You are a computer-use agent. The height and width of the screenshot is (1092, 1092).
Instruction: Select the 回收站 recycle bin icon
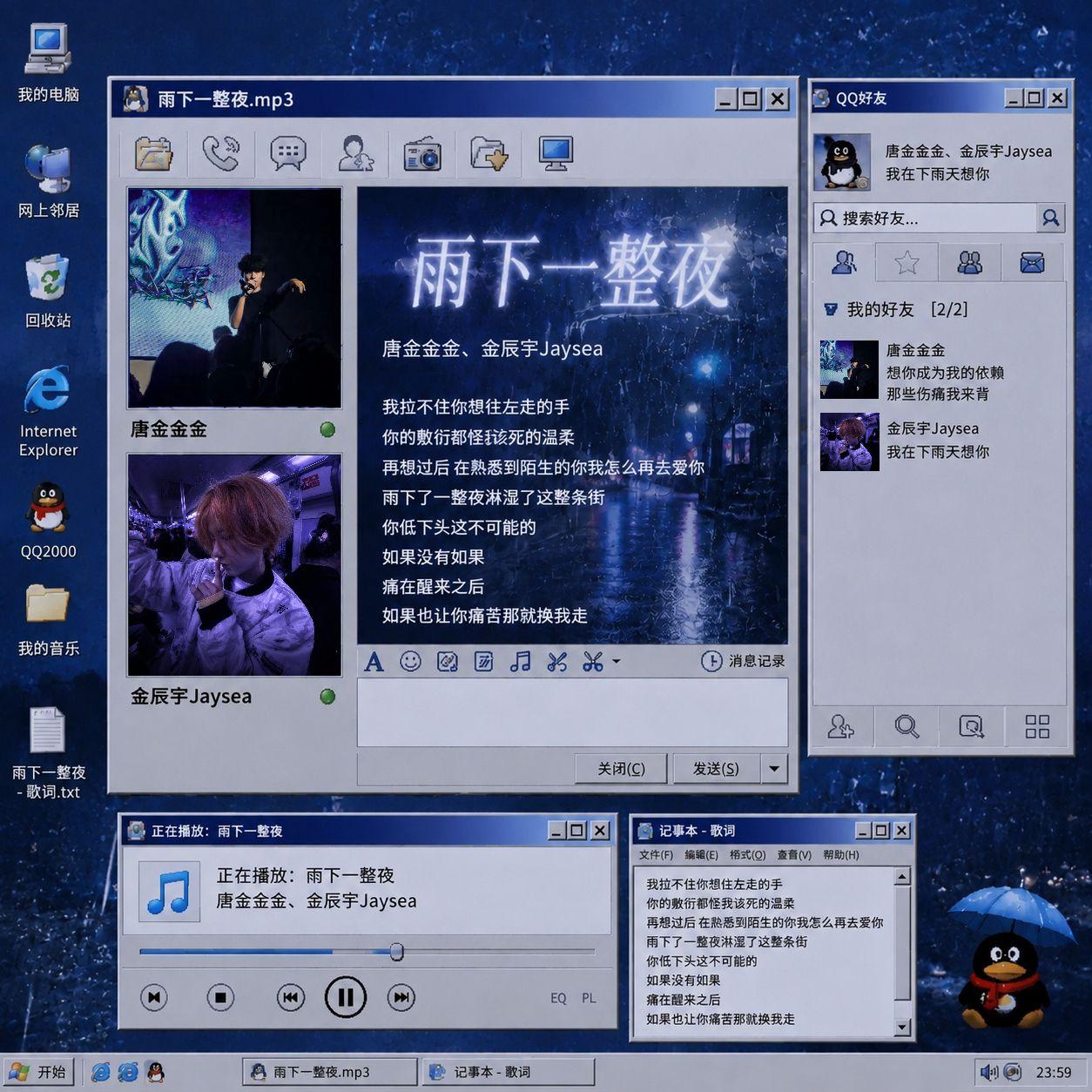click(48, 292)
